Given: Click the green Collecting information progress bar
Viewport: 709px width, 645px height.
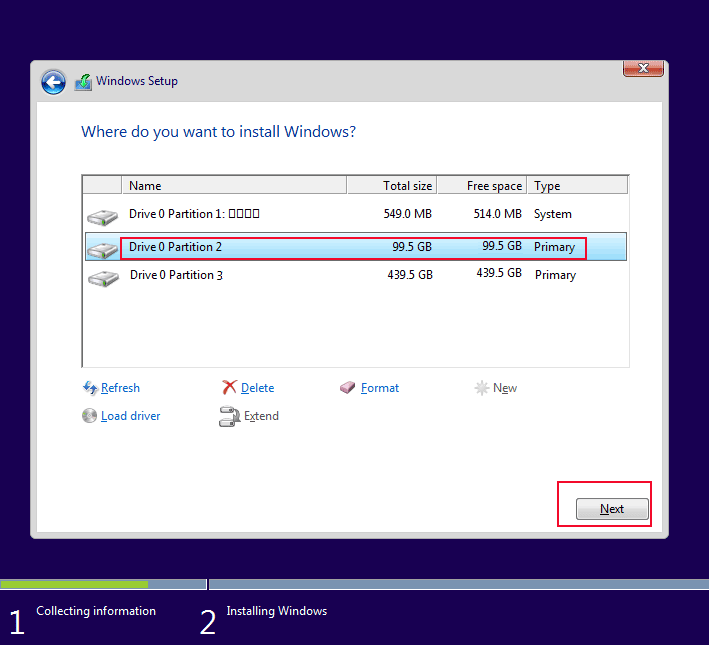Looking at the screenshot, I should (x=74, y=584).
